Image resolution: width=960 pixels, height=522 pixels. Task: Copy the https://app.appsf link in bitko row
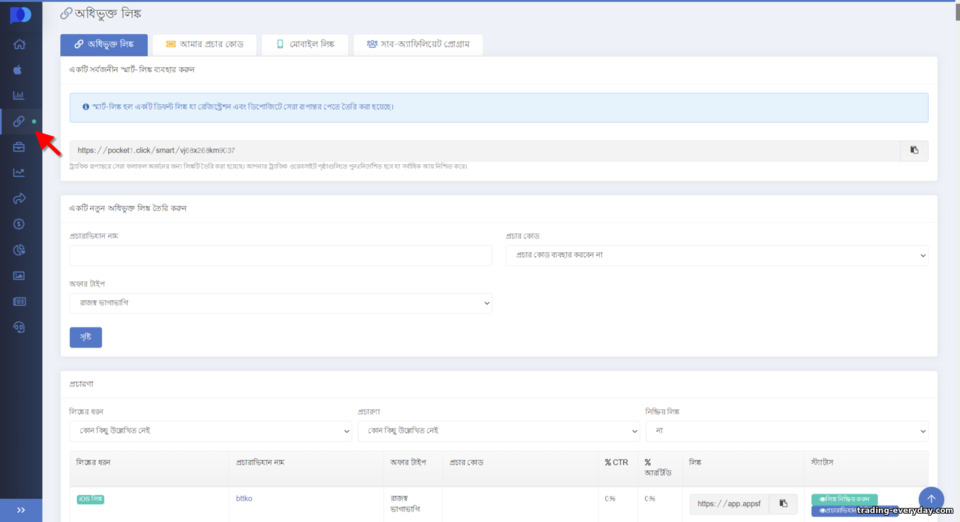pos(783,504)
